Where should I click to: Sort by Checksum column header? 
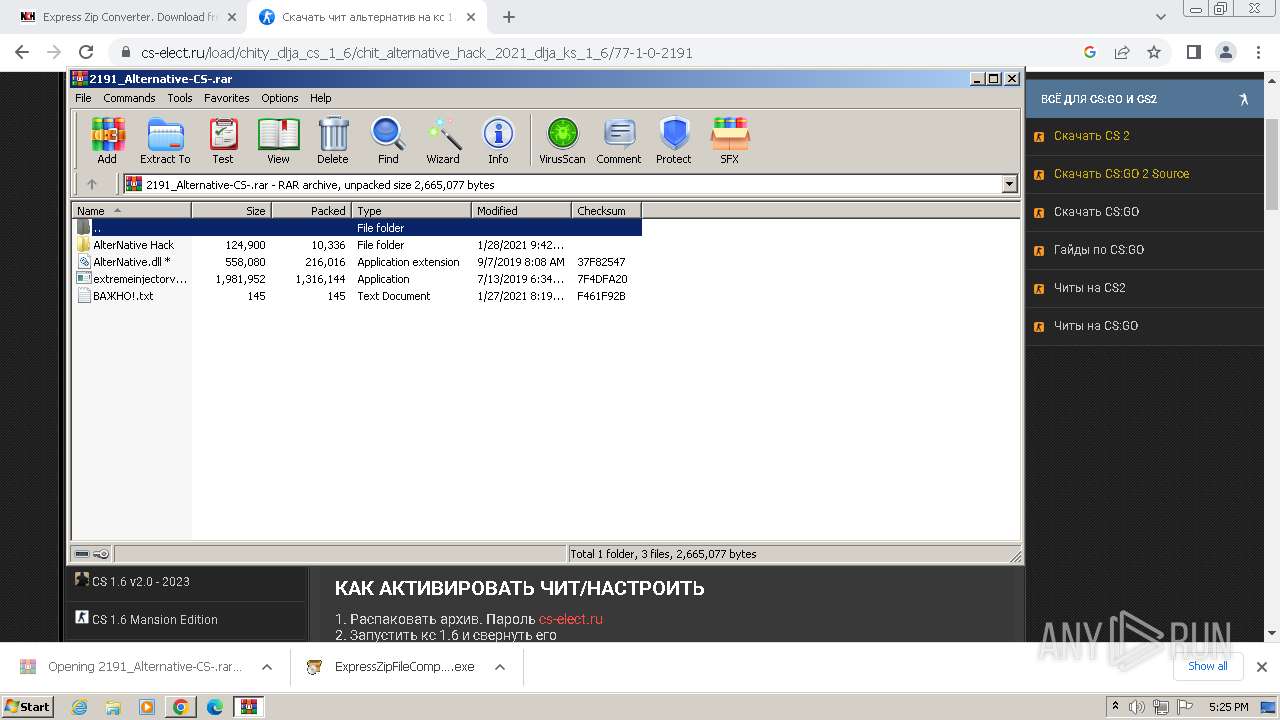(x=606, y=210)
